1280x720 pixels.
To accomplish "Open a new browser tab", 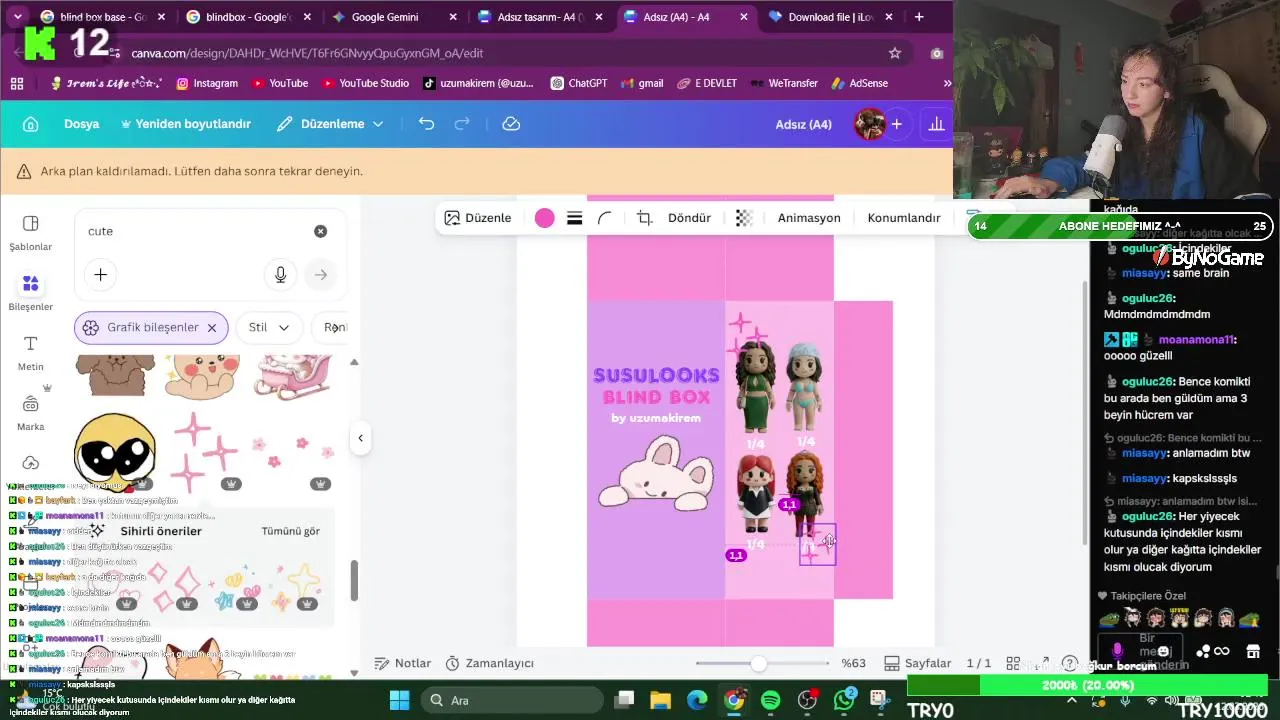I will tap(919, 17).
